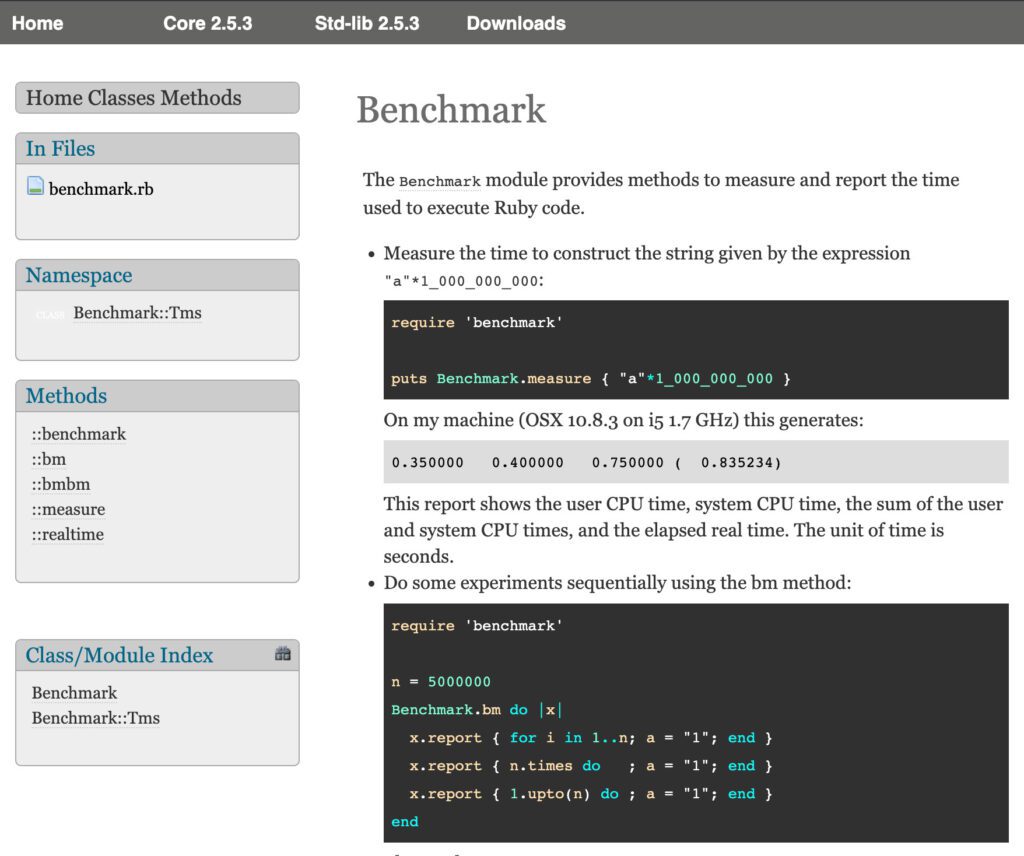Click the benchmark.rb file icon
This screenshot has width=1024, height=856.
[35, 187]
